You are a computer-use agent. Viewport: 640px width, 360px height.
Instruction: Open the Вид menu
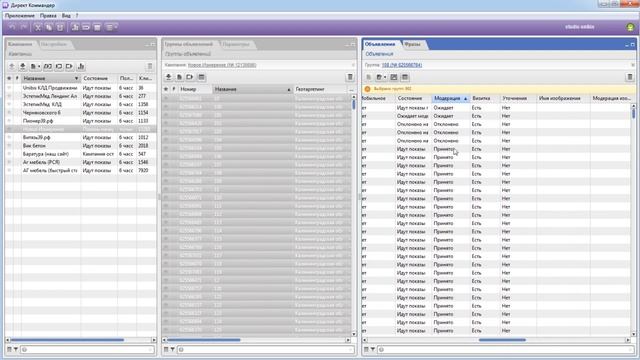[66, 16]
